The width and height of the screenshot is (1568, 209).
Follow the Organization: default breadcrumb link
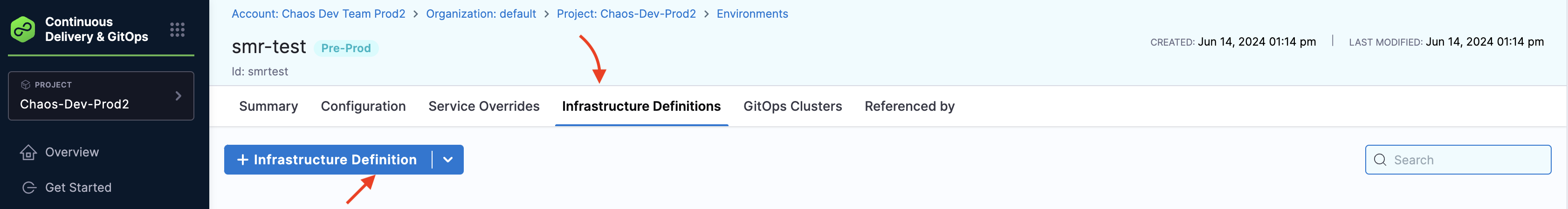click(x=481, y=14)
